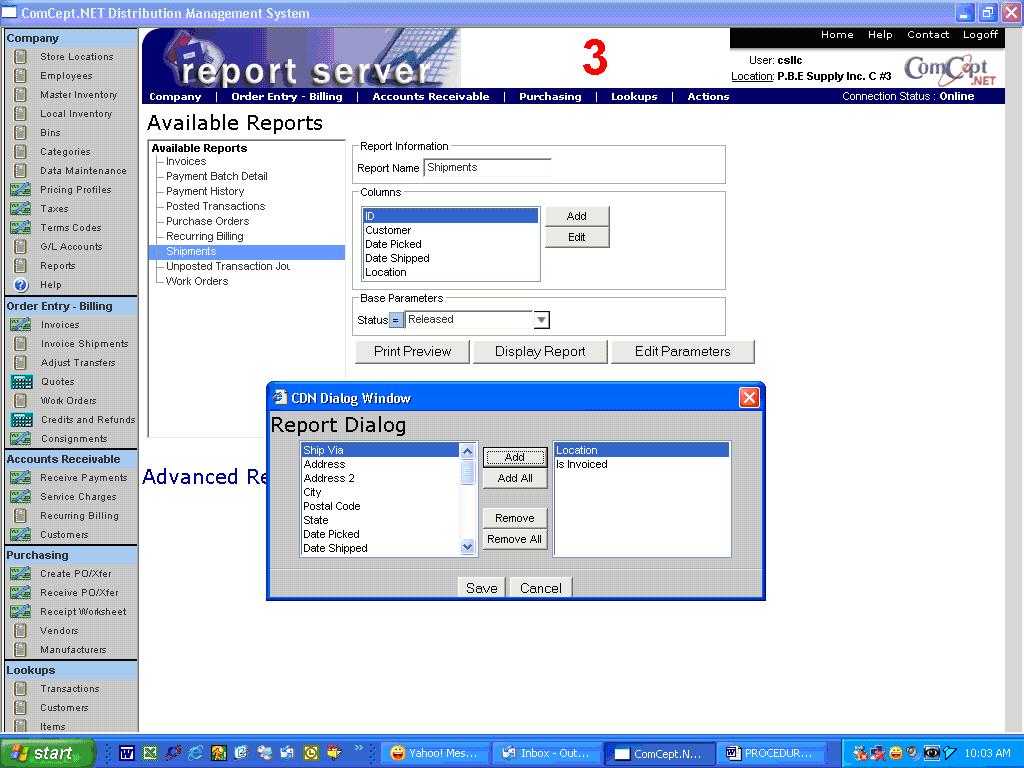Image resolution: width=1024 pixels, height=768 pixels.
Task: Open Receive Payments icon in sidebar
Action: pyautogui.click(x=20, y=478)
